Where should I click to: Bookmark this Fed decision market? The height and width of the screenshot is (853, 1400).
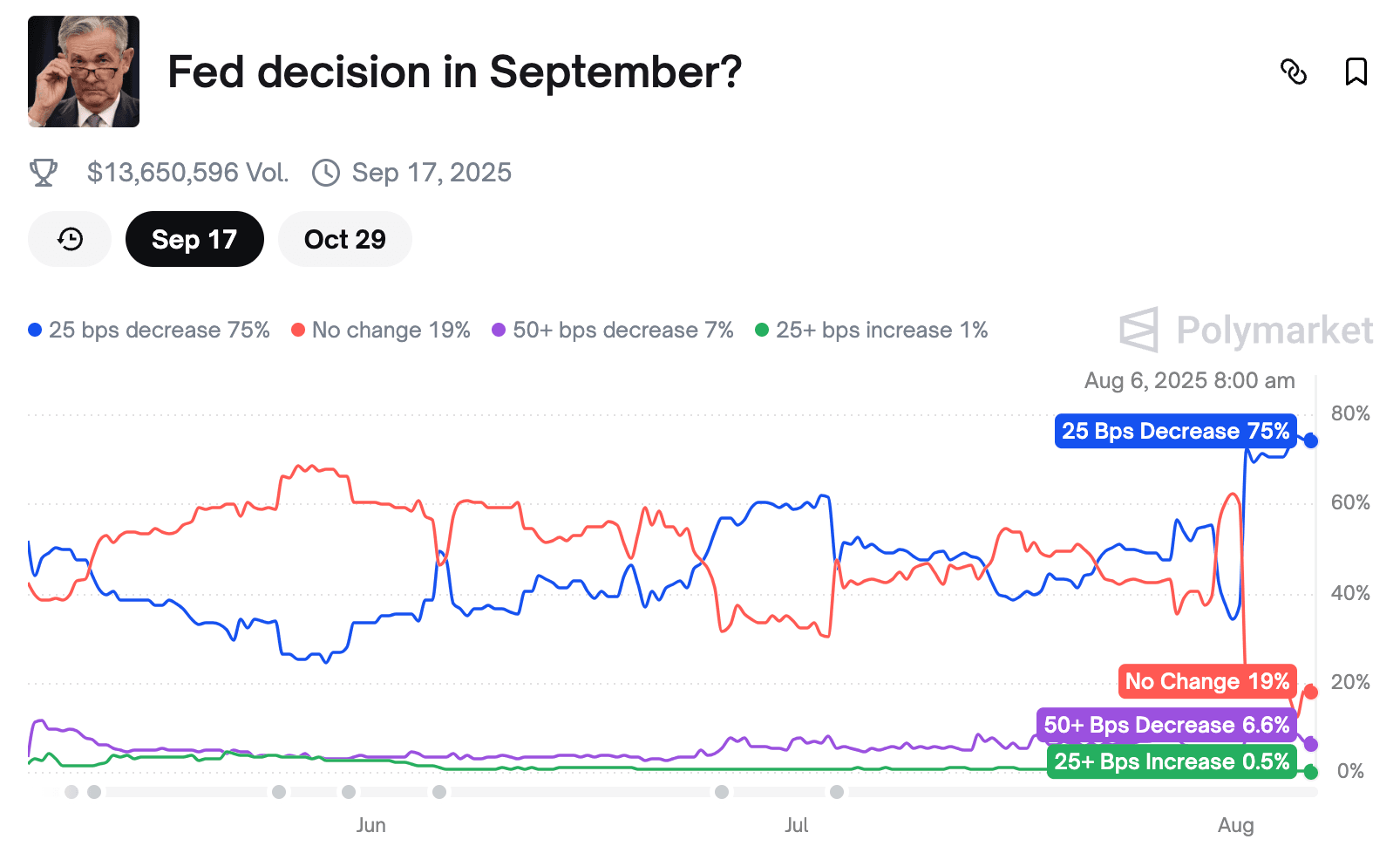[x=1356, y=72]
